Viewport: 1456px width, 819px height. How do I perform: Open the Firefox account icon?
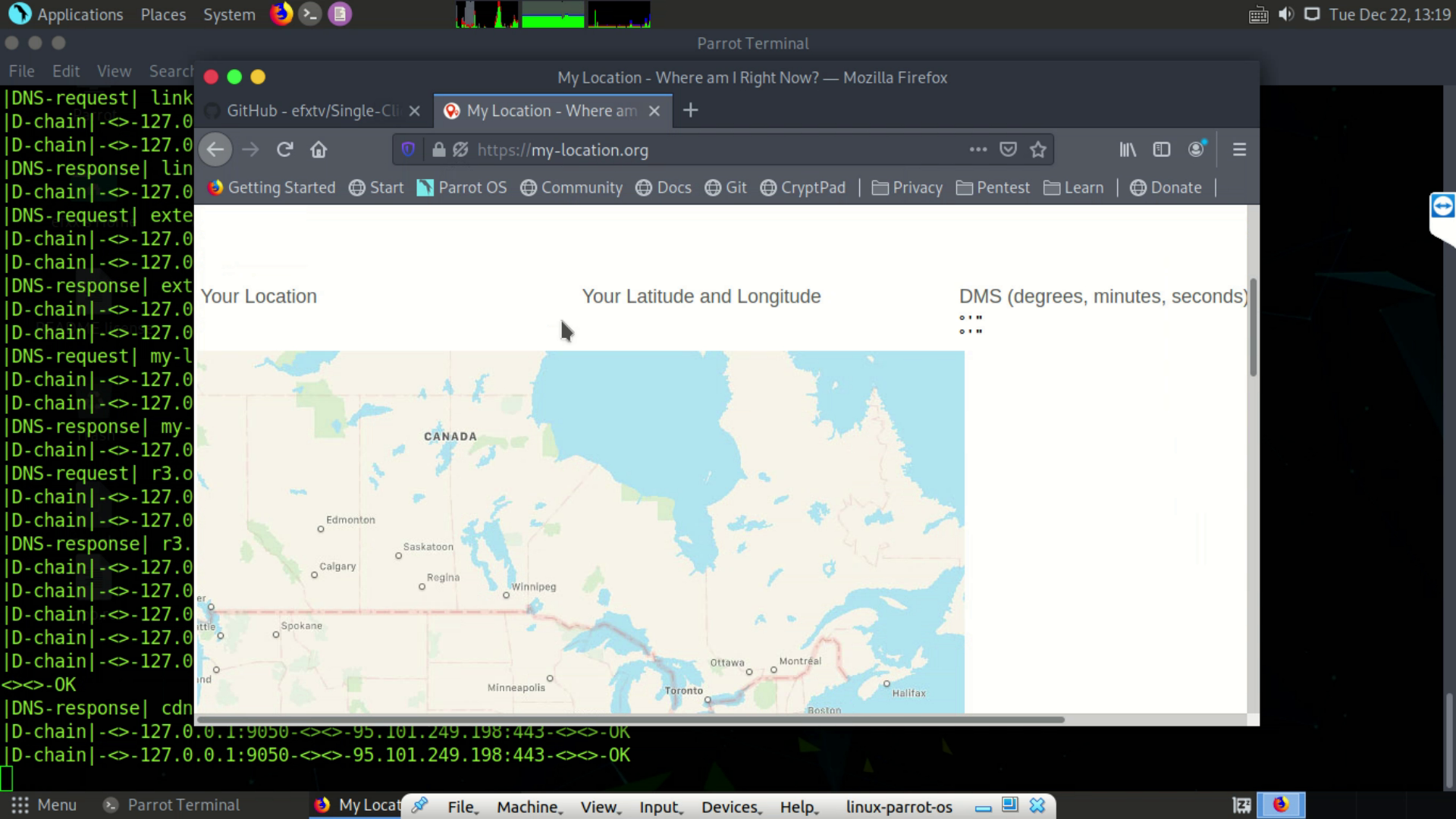click(1196, 149)
